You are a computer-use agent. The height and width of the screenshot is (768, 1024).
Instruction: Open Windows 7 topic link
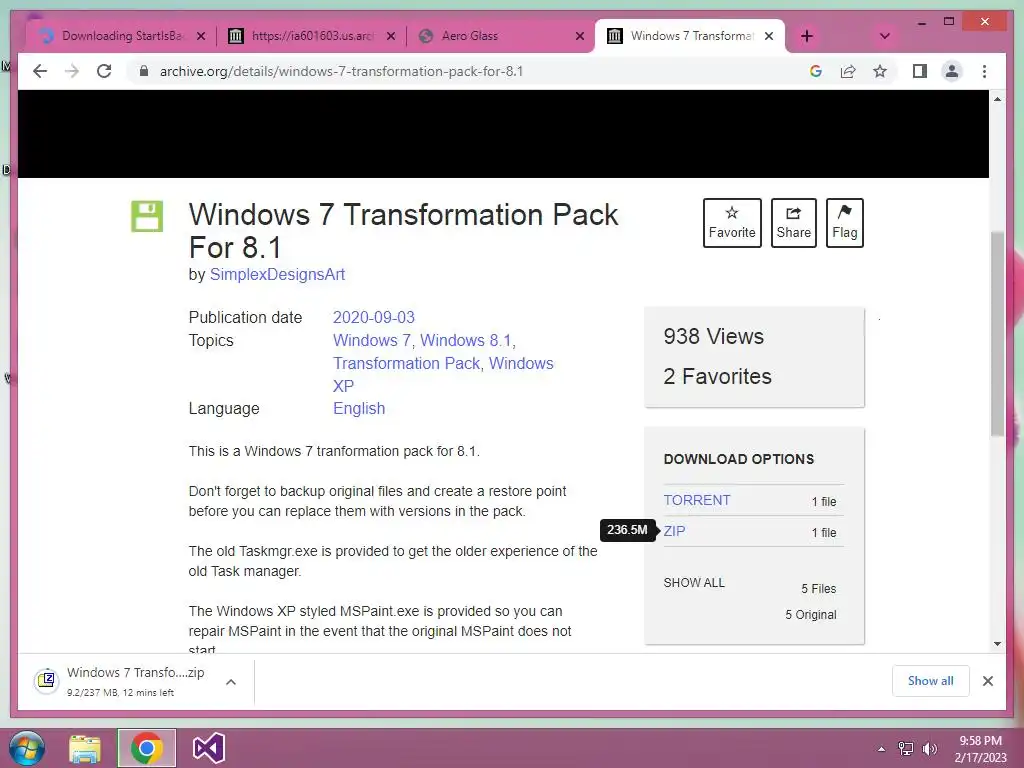coord(372,340)
